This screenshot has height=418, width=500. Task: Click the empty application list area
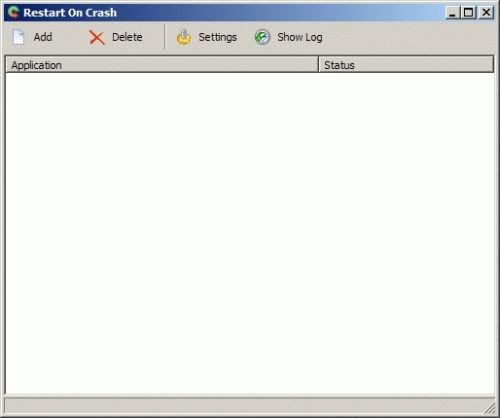(250, 233)
